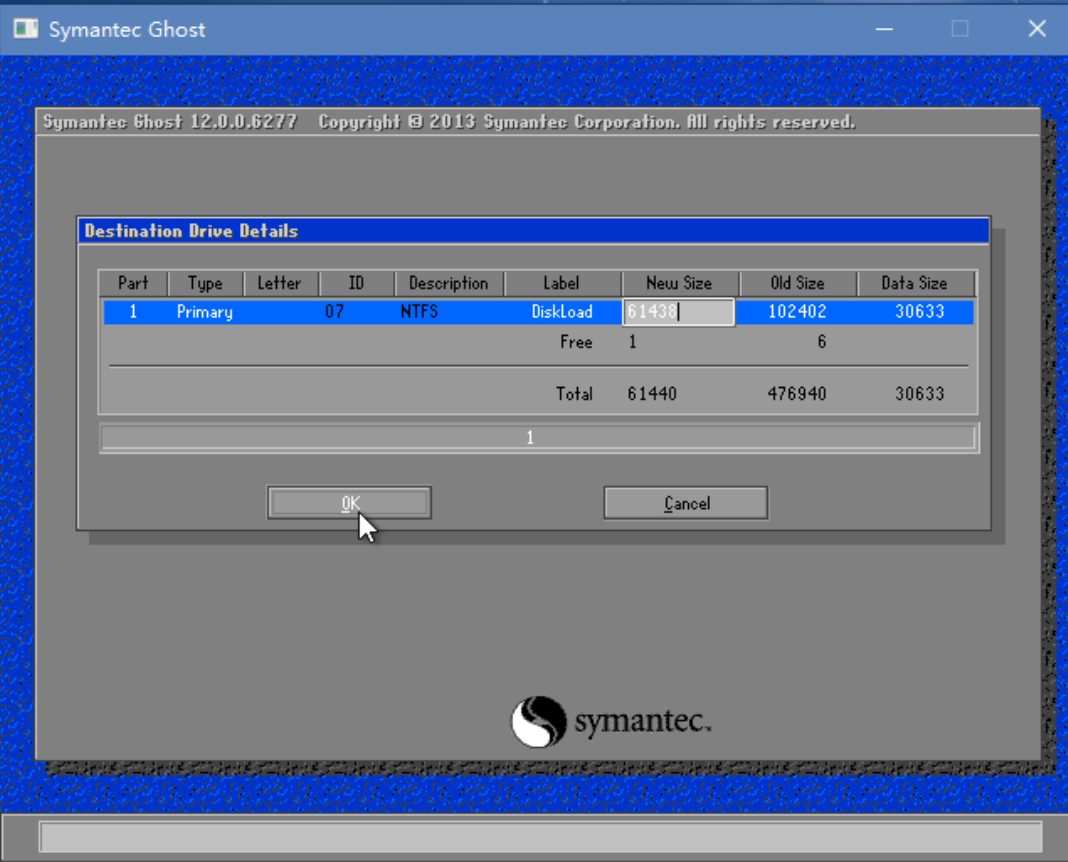Viewport: 1068px width, 862px height.
Task: Click the Total row label
Action: [574, 394]
